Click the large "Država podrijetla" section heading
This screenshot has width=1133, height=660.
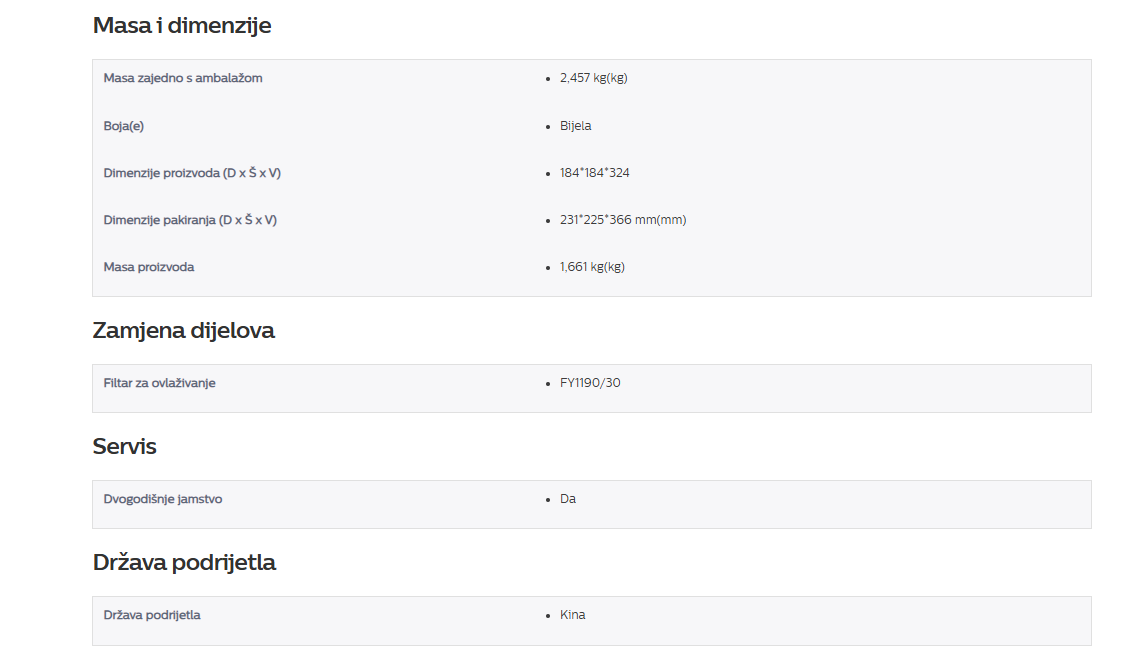184,562
